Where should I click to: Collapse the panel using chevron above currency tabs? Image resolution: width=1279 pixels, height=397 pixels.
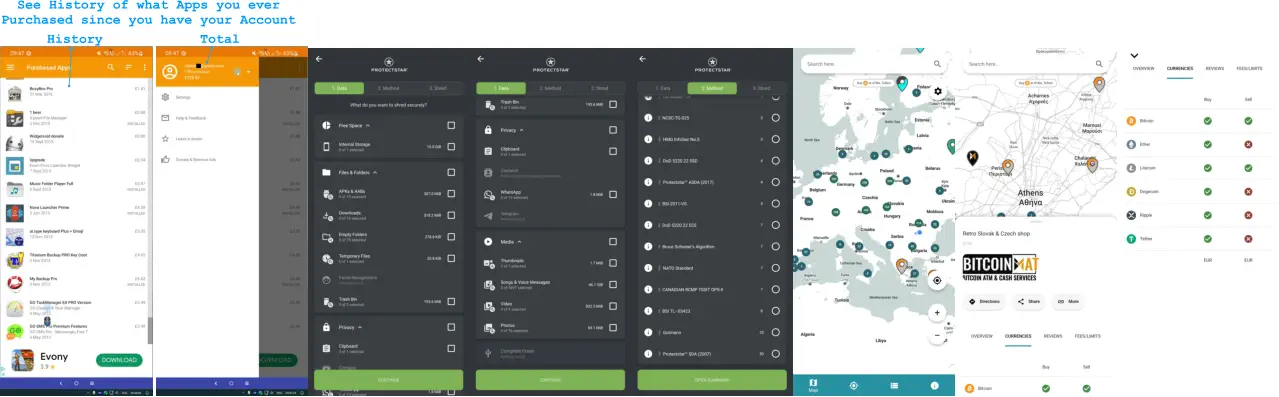(x=1134, y=56)
